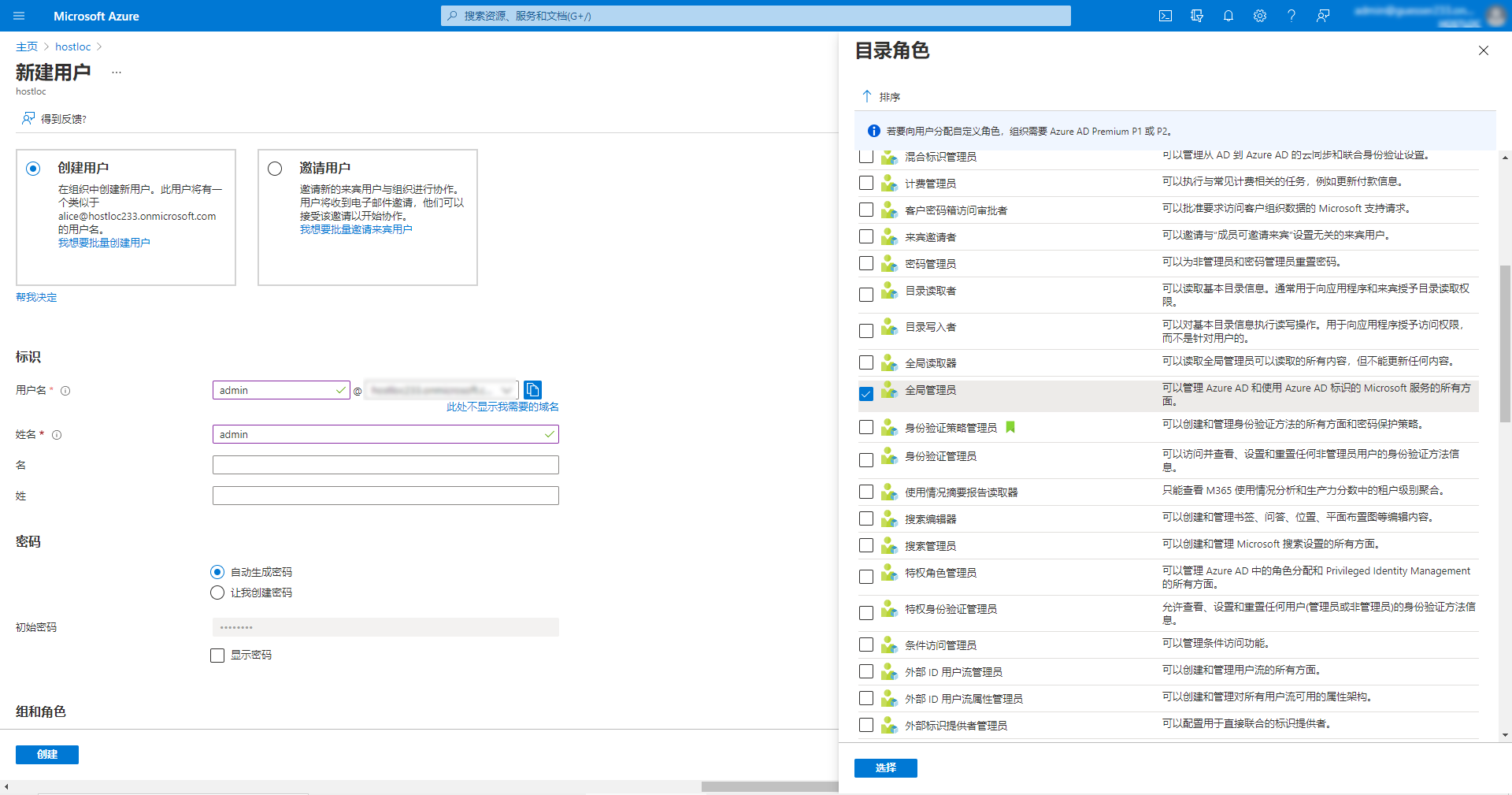1512x795 pixels.
Task: Open the notifications bell
Action: click(x=1228, y=16)
